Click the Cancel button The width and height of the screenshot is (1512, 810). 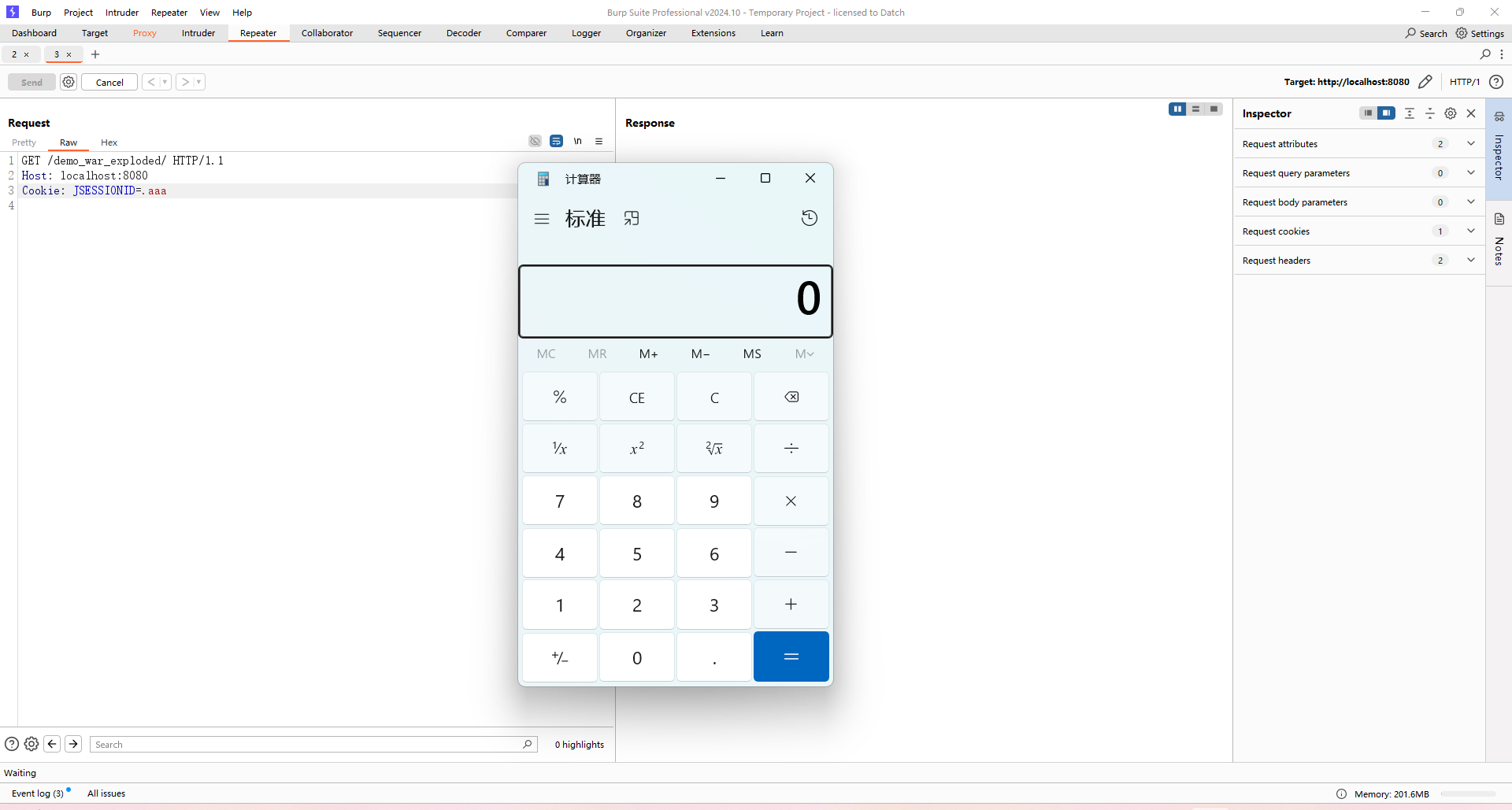(x=109, y=83)
